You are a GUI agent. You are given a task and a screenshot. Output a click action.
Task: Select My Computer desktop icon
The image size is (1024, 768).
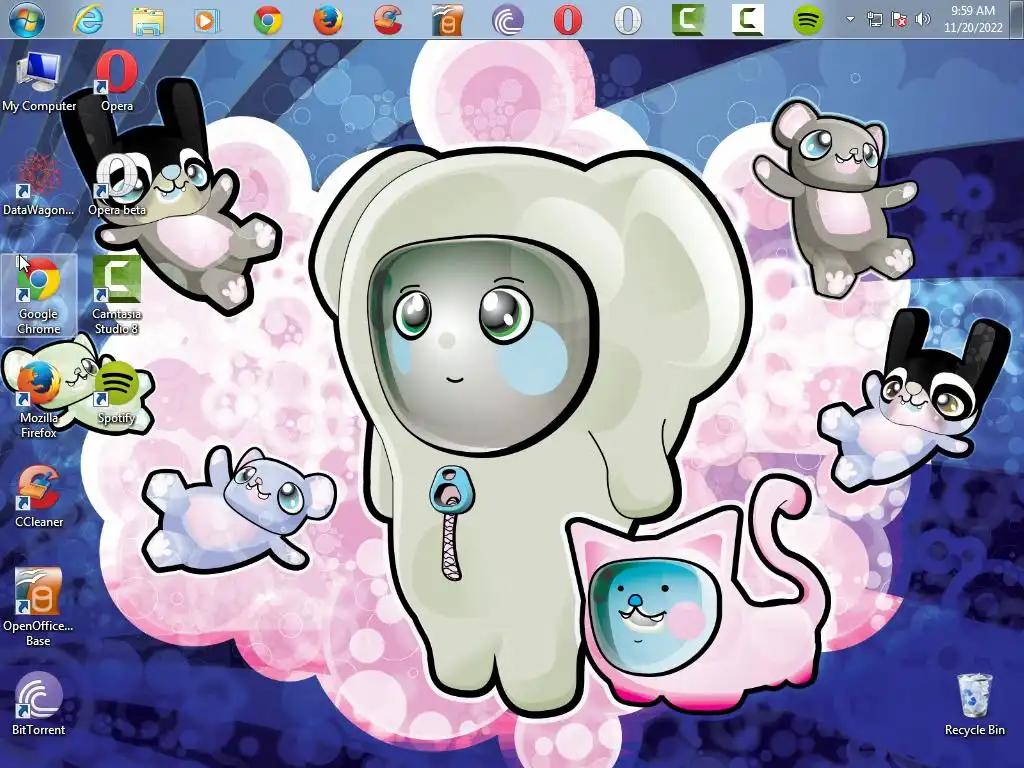pos(39,82)
